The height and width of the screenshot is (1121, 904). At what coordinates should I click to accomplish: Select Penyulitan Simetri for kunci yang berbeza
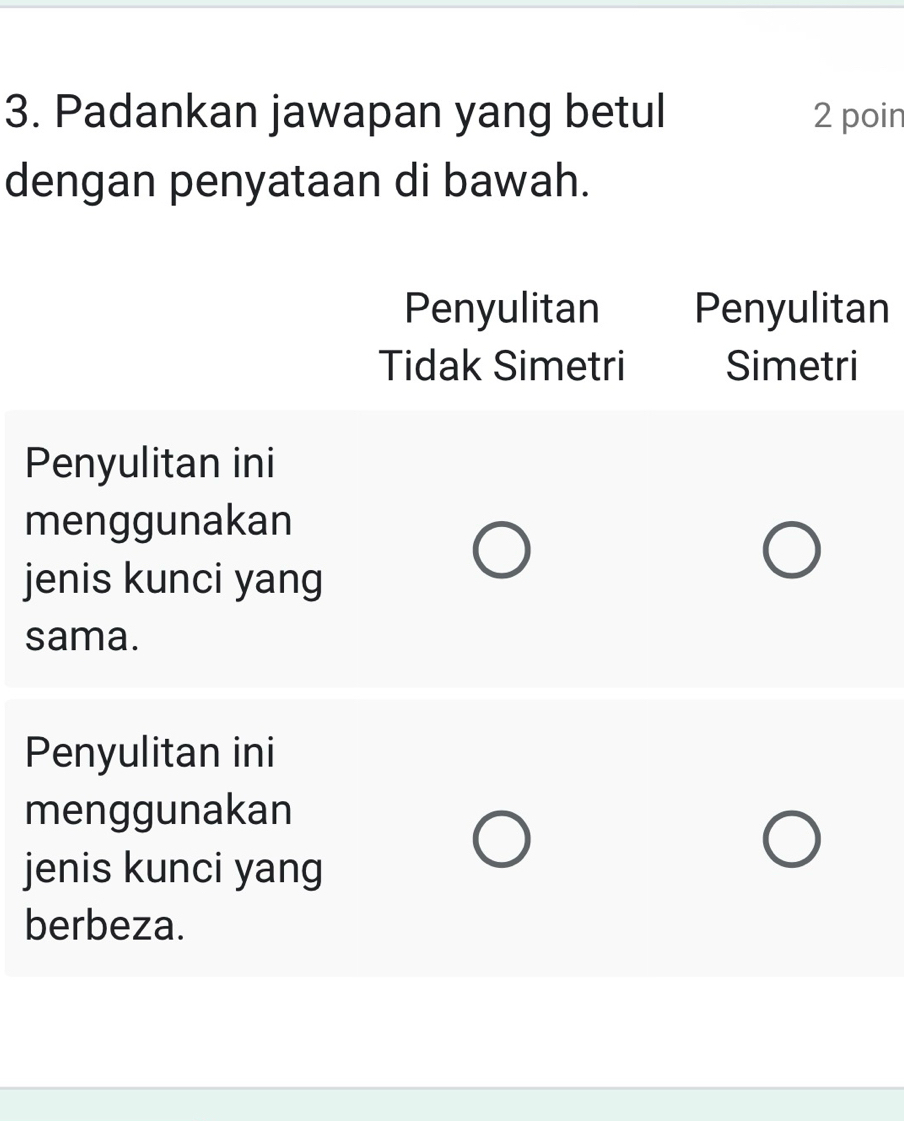(x=791, y=838)
